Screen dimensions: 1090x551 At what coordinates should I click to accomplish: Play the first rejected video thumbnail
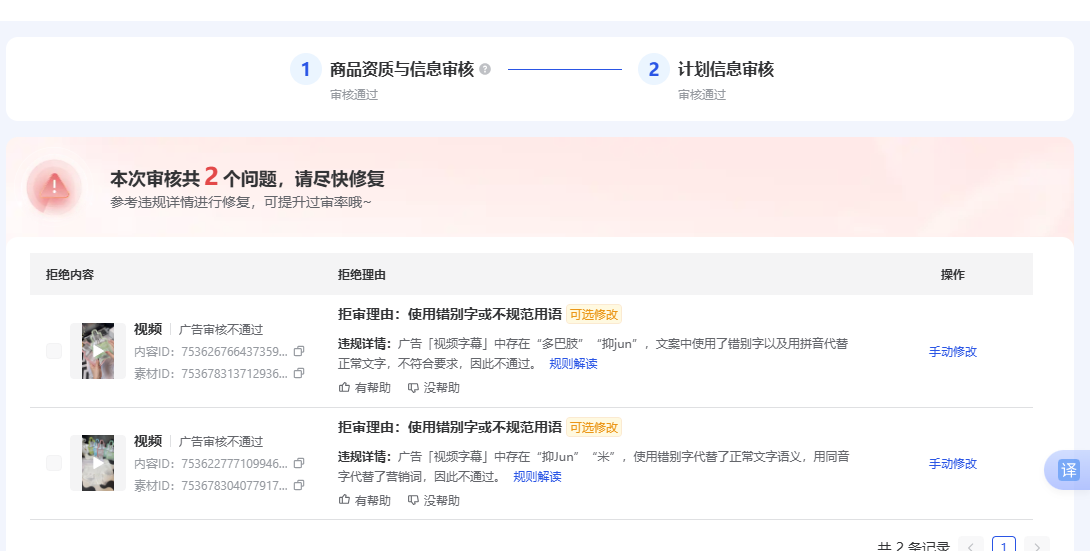(x=98, y=351)
